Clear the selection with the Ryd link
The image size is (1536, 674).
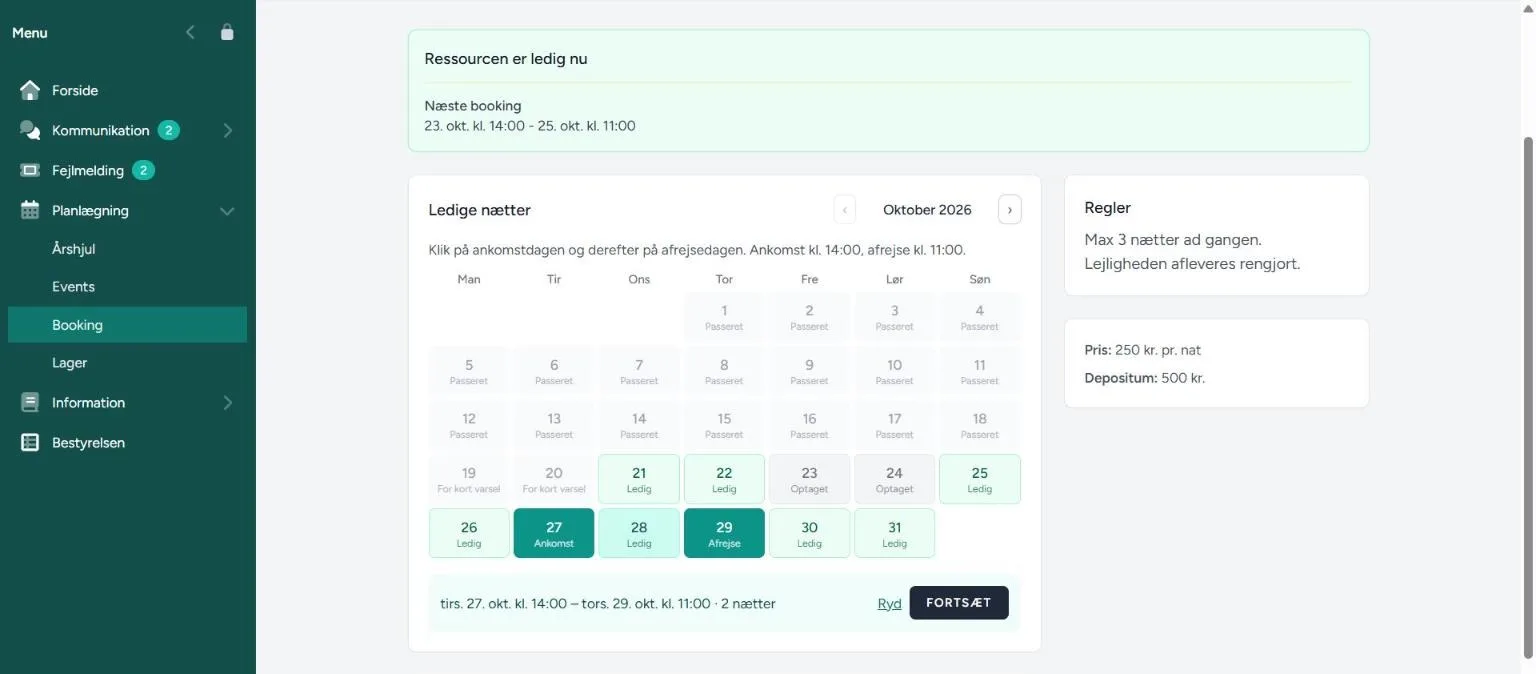(x=889, y=603)
